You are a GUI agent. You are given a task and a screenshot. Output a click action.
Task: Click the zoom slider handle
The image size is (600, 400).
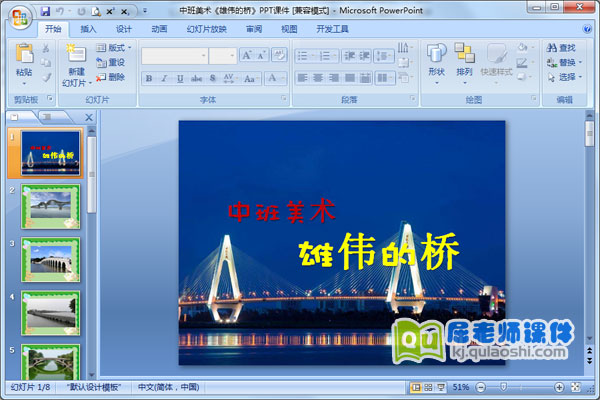point(504,388)
